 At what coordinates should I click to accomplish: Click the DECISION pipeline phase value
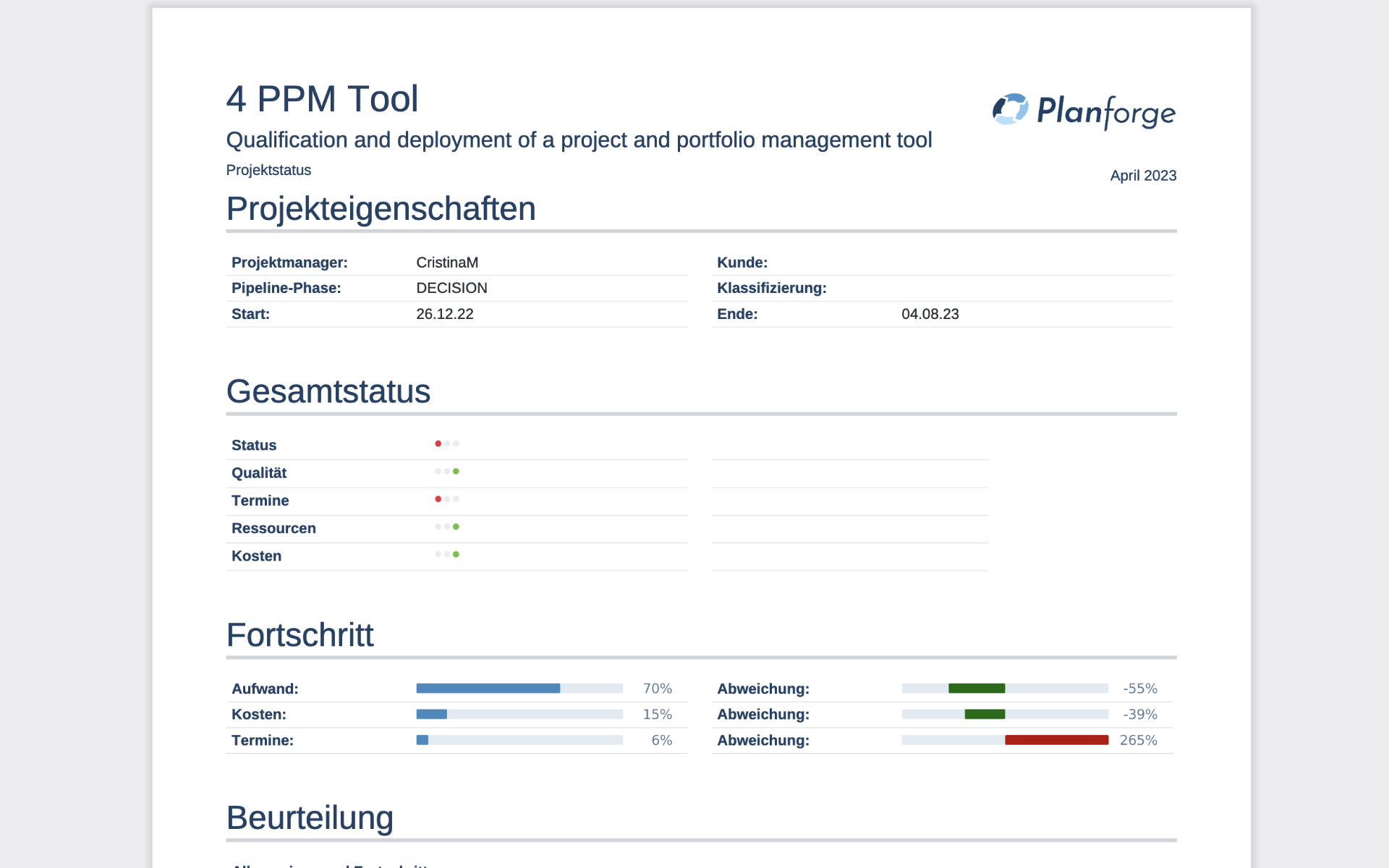[451, 288]
